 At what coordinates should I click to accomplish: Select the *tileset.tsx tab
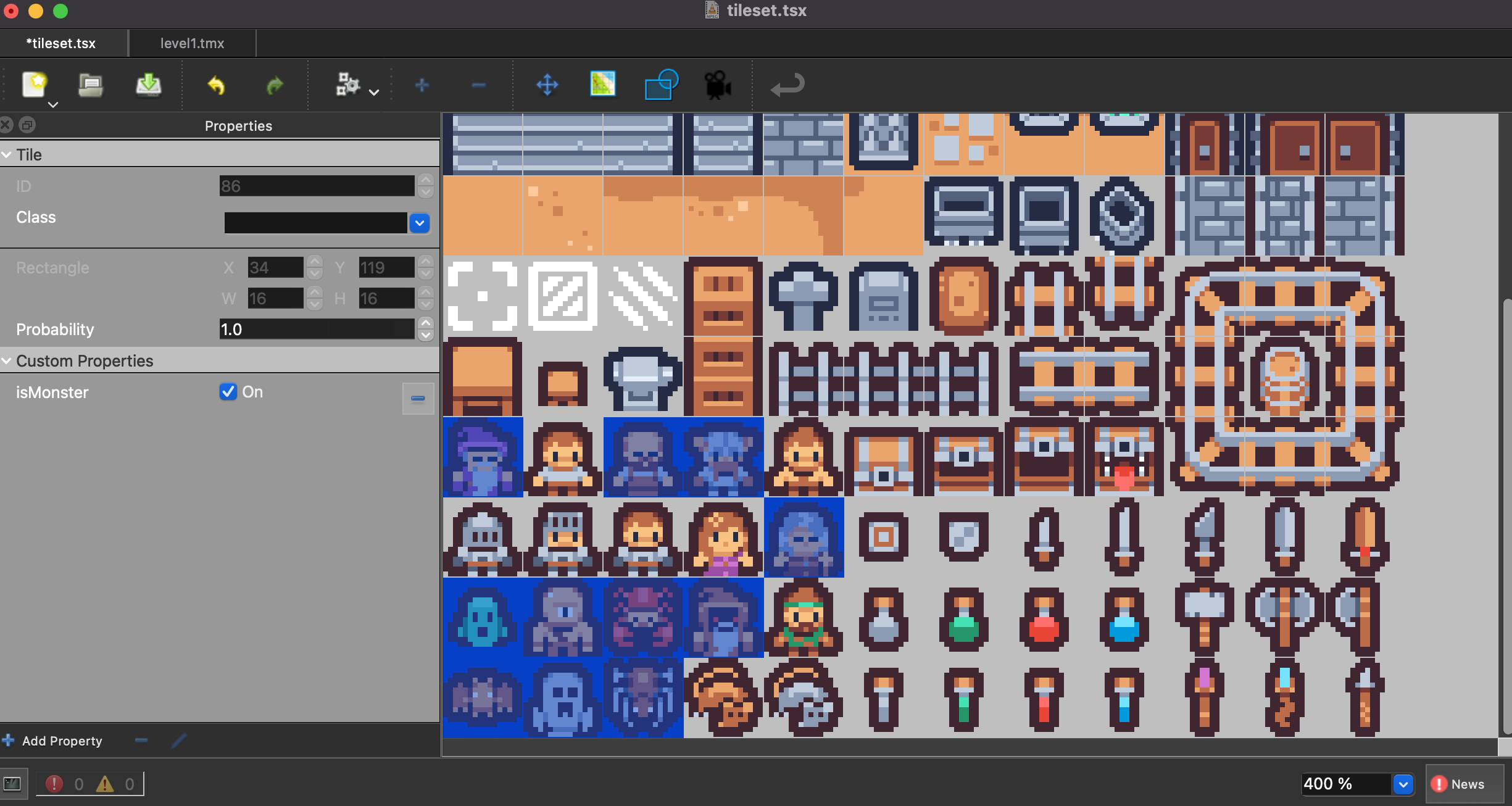[61, 43]
